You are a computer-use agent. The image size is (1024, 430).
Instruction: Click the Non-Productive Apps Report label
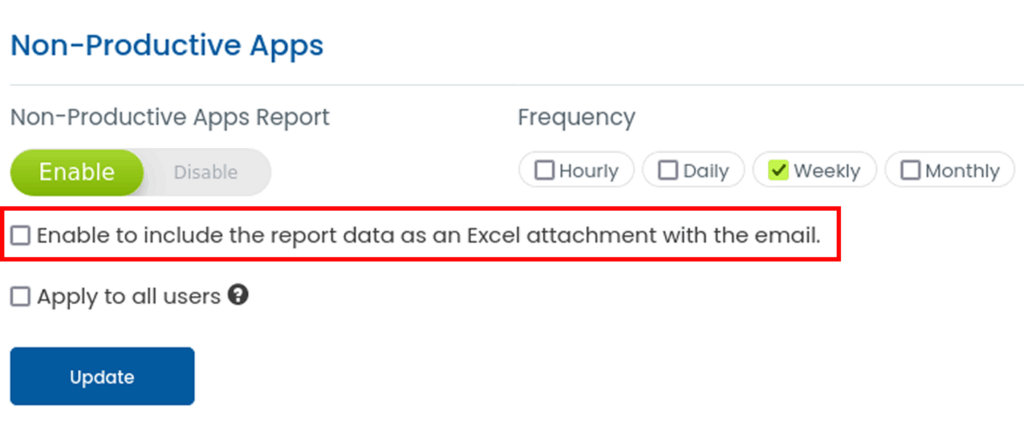point(170,117)
